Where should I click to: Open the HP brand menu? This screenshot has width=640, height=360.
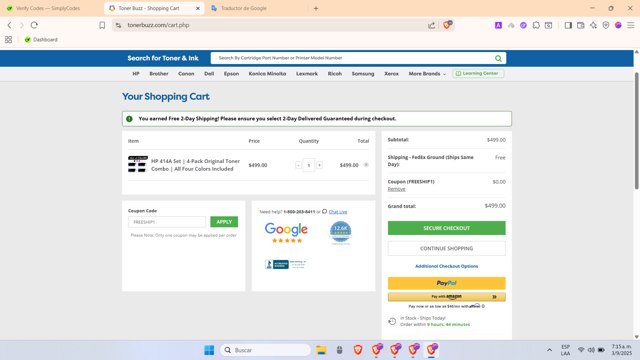[136, 74]
